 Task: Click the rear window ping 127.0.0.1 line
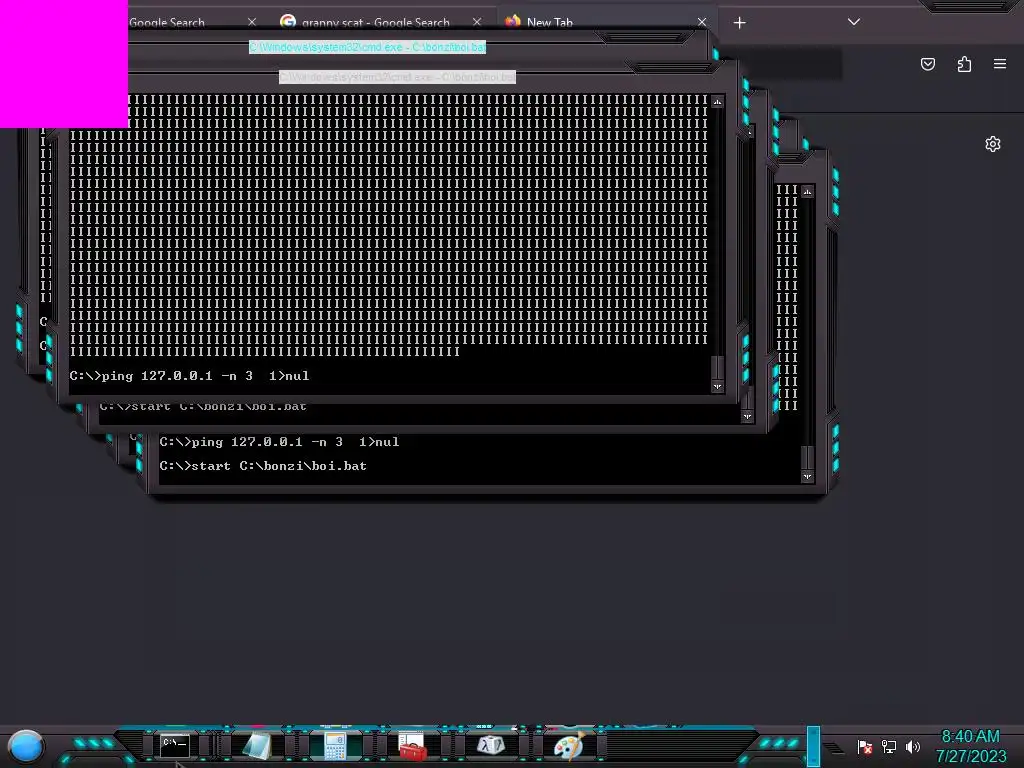(280, 442)
